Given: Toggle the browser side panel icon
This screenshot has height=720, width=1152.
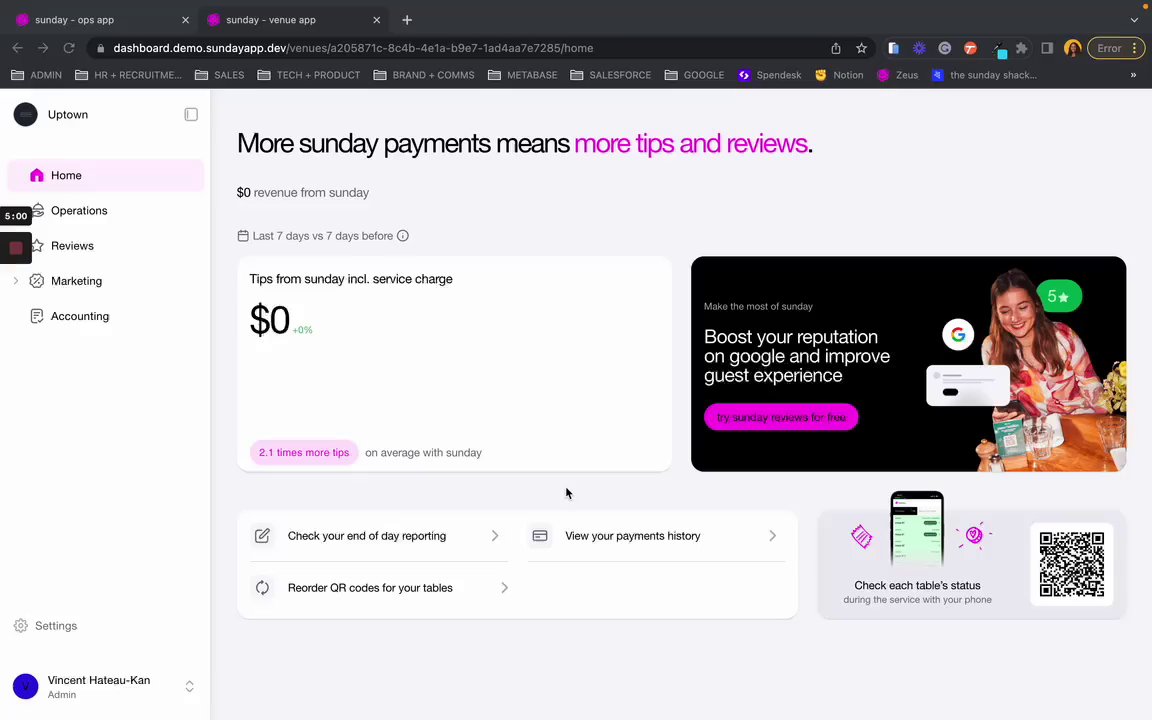Looking at the screenshot, I should pyautogui.click(x=1047, y=48).
